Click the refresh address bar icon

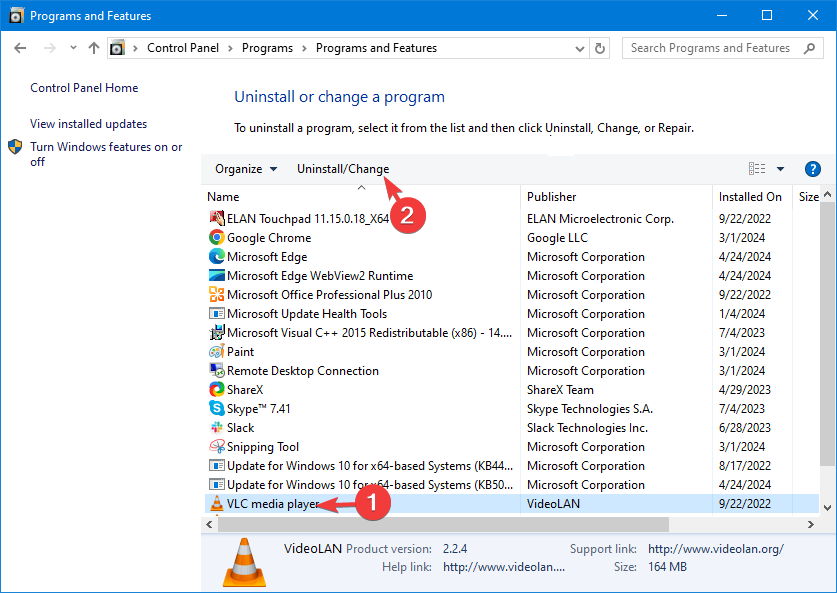tap(599, 49)
